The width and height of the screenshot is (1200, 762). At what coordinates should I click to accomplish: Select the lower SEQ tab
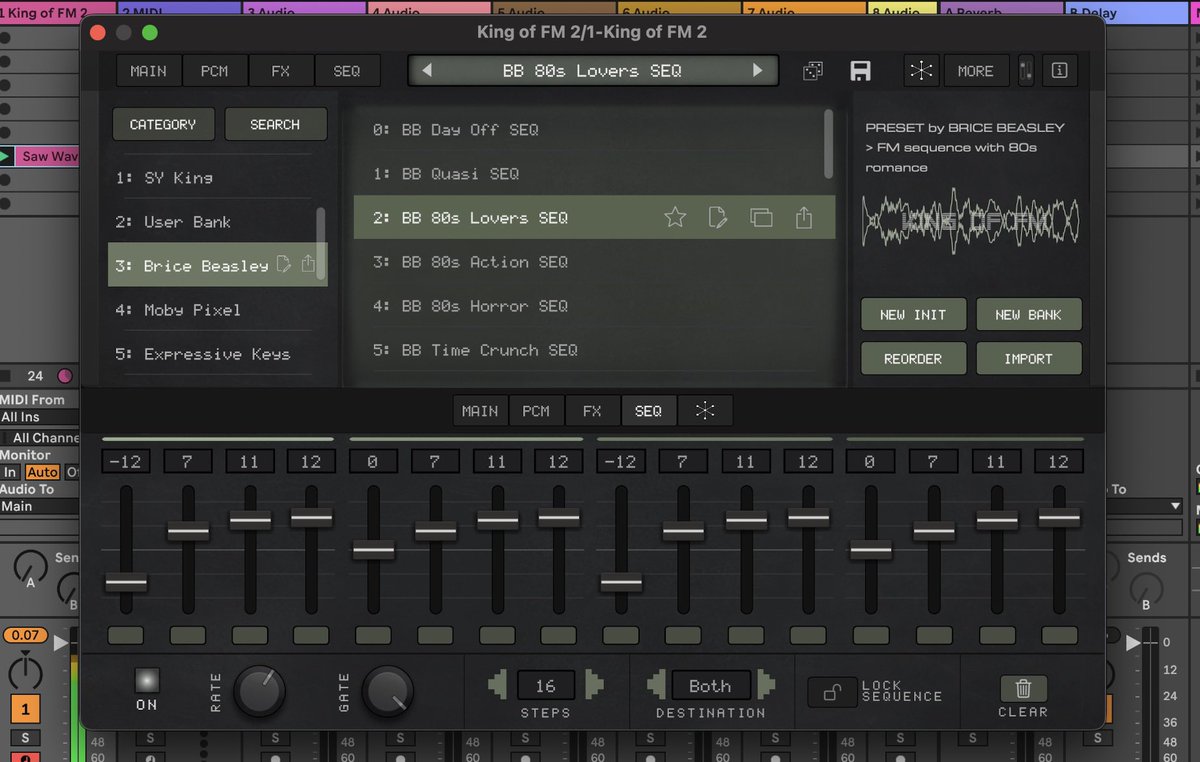[x=648, y=411]
